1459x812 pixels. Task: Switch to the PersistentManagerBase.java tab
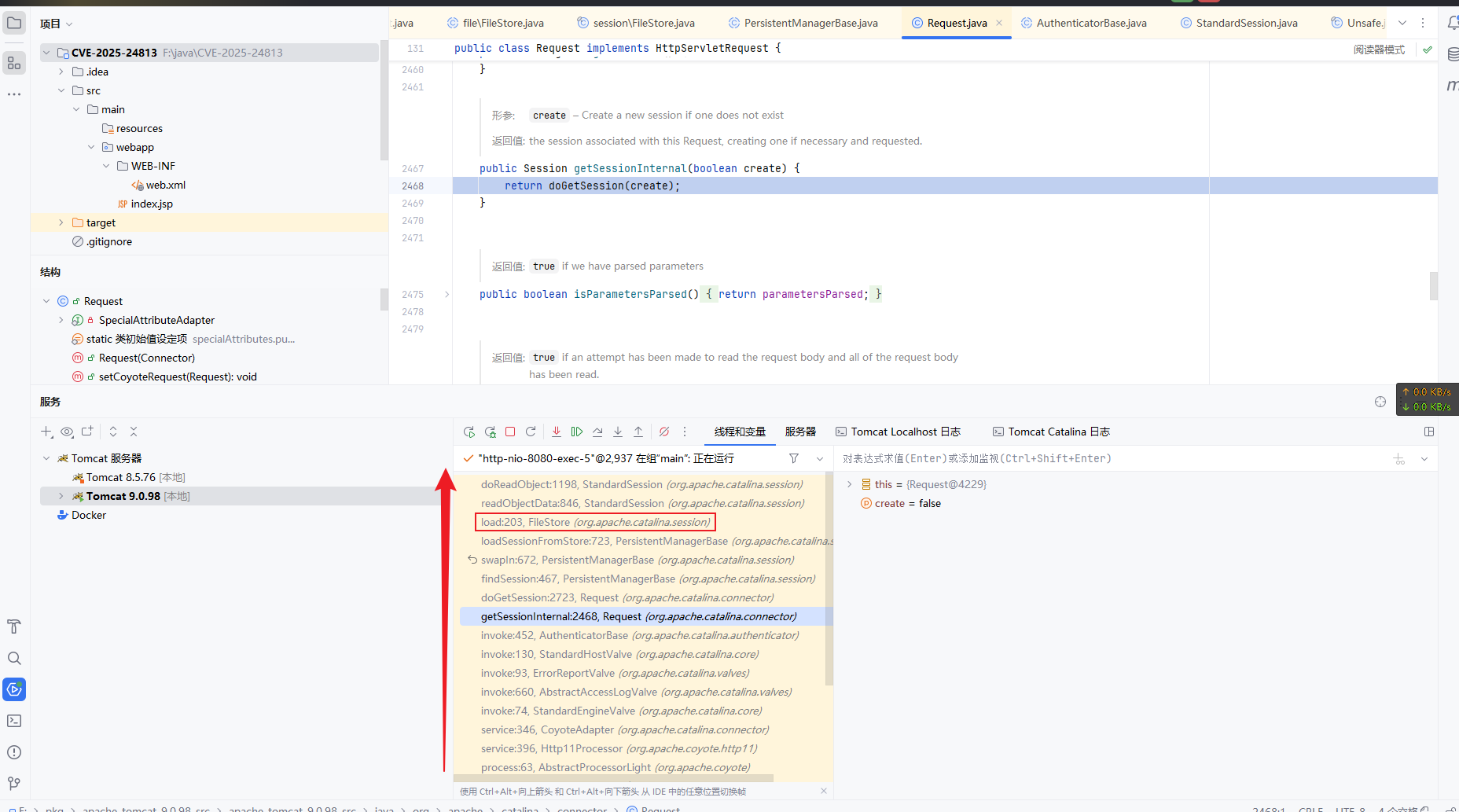click(x=803, y=23)
